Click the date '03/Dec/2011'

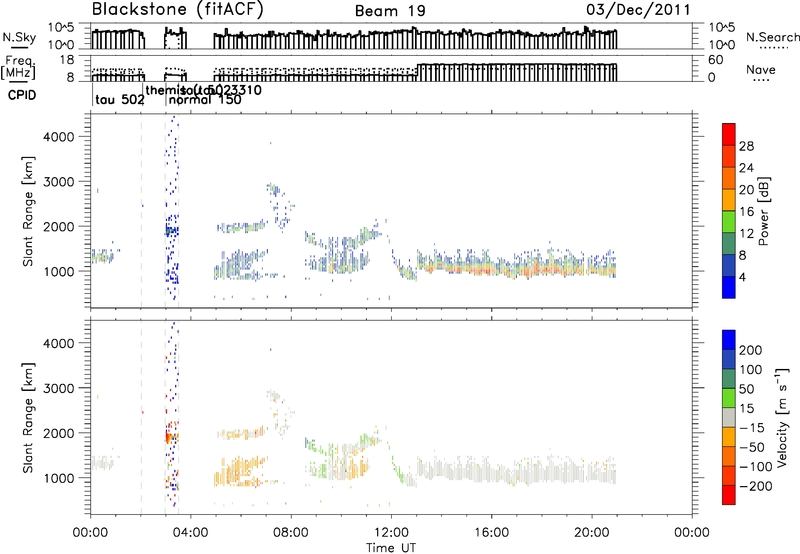coord(638,10)
